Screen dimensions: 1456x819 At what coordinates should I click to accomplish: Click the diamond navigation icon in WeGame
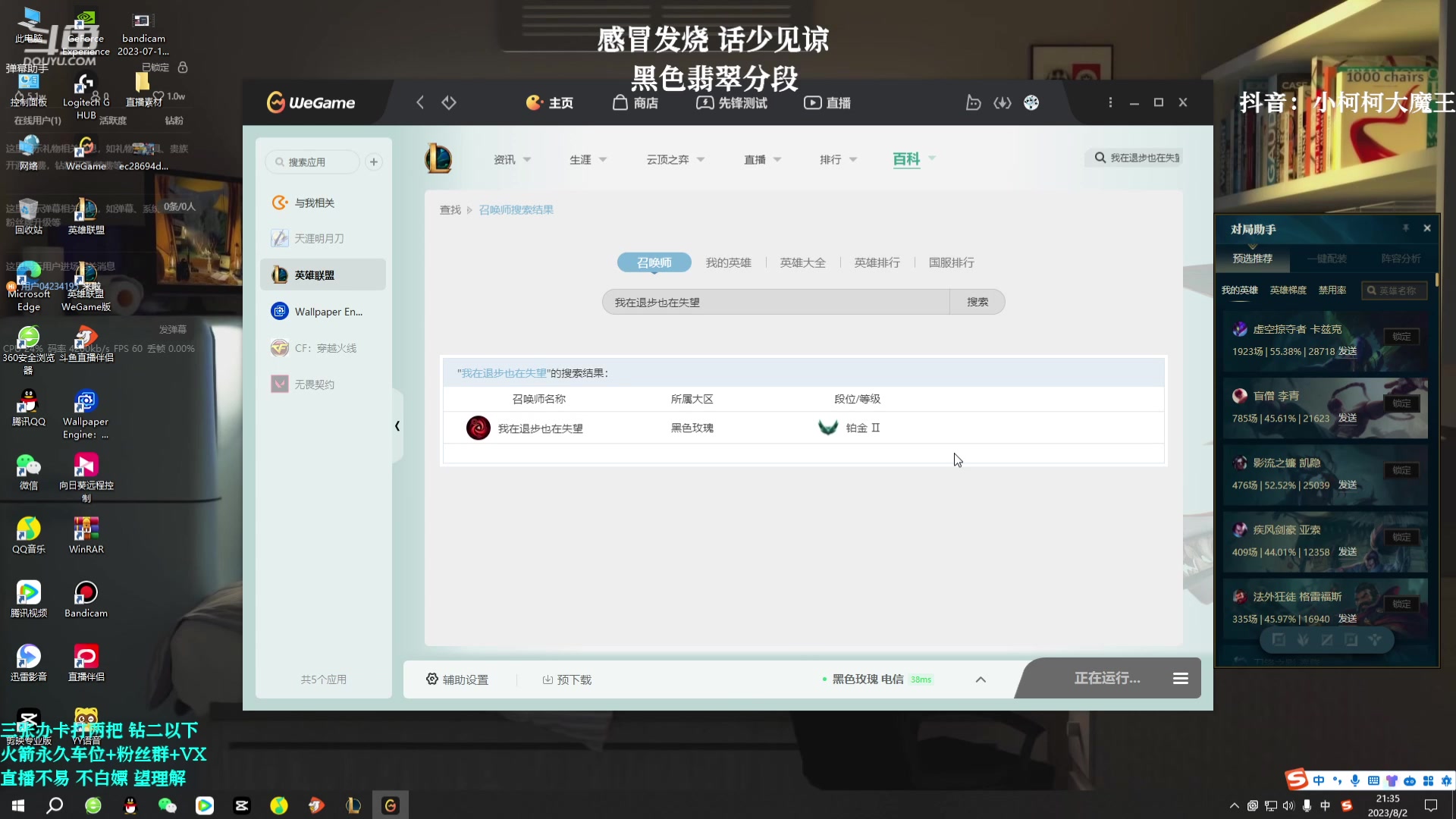coord(449,102)
